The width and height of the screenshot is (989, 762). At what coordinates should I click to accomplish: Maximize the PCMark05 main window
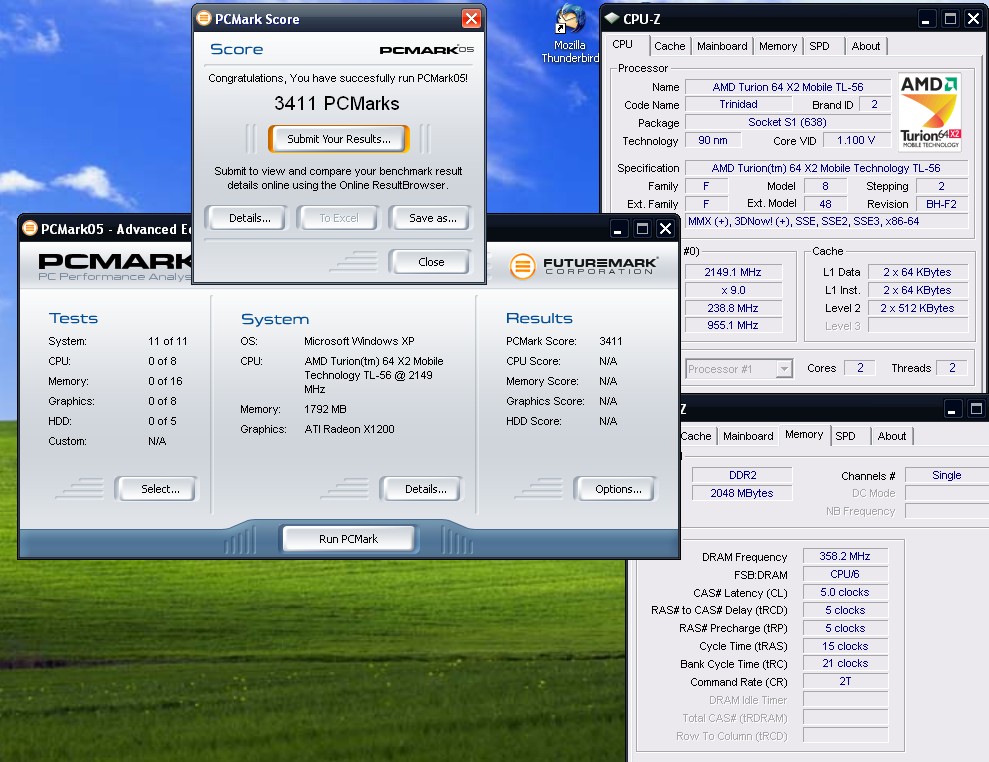pos(642,228)
